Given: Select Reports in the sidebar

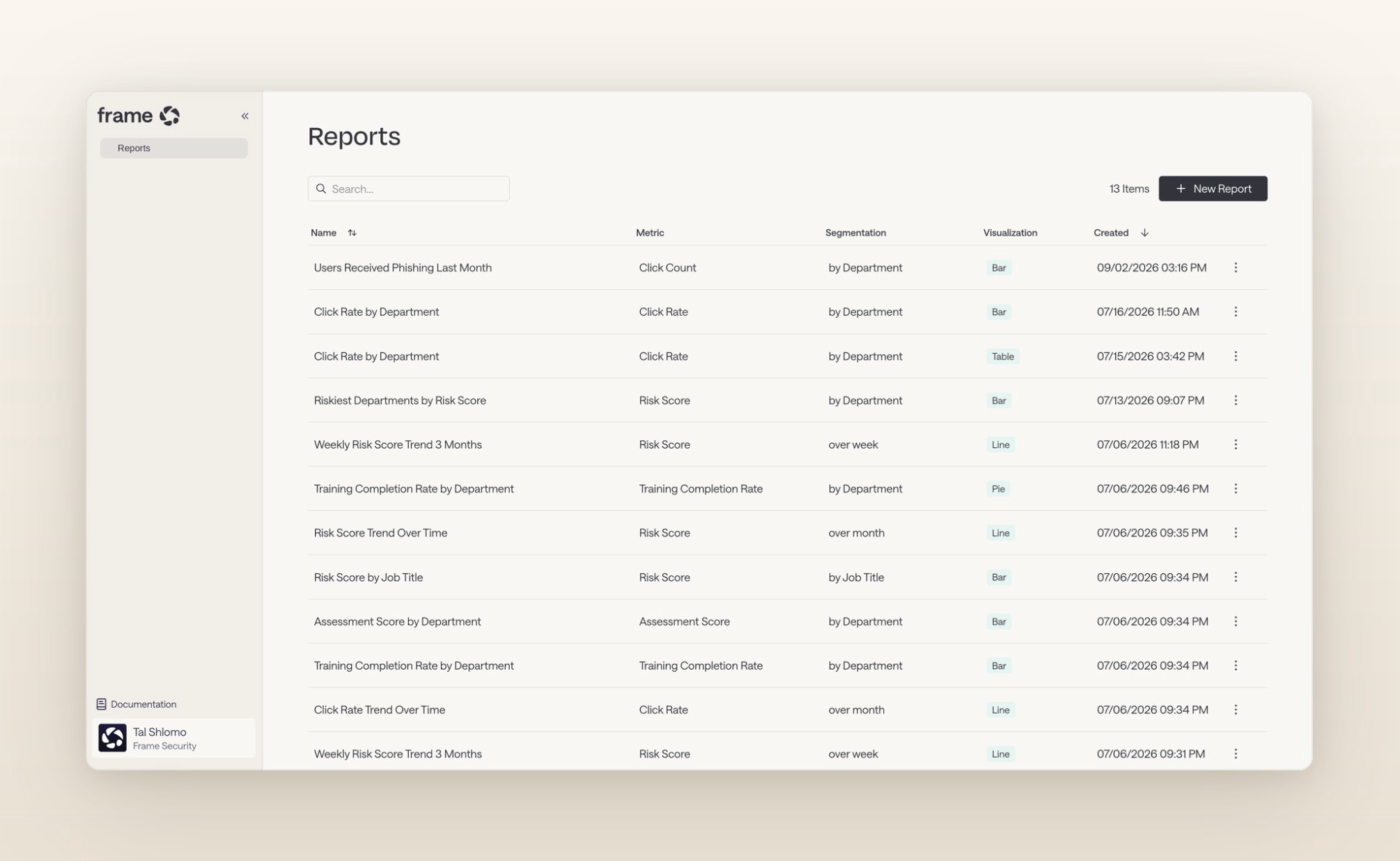Looking at the screenshot, I should 173,148.
